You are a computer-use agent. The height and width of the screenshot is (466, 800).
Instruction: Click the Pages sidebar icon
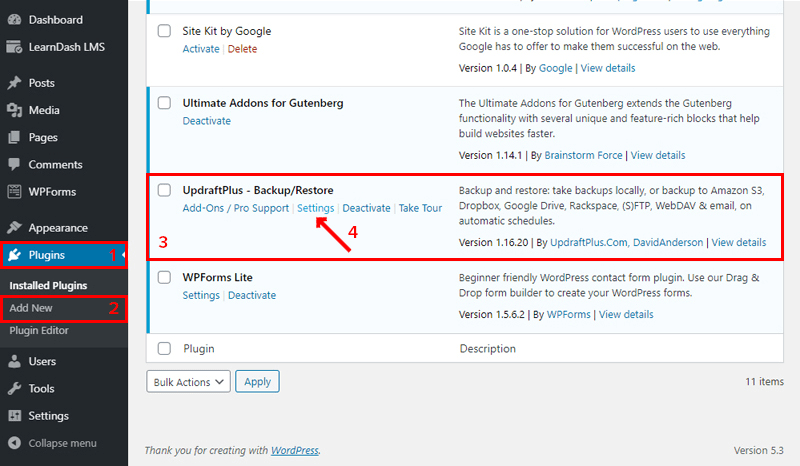click(x=14, y=137)
